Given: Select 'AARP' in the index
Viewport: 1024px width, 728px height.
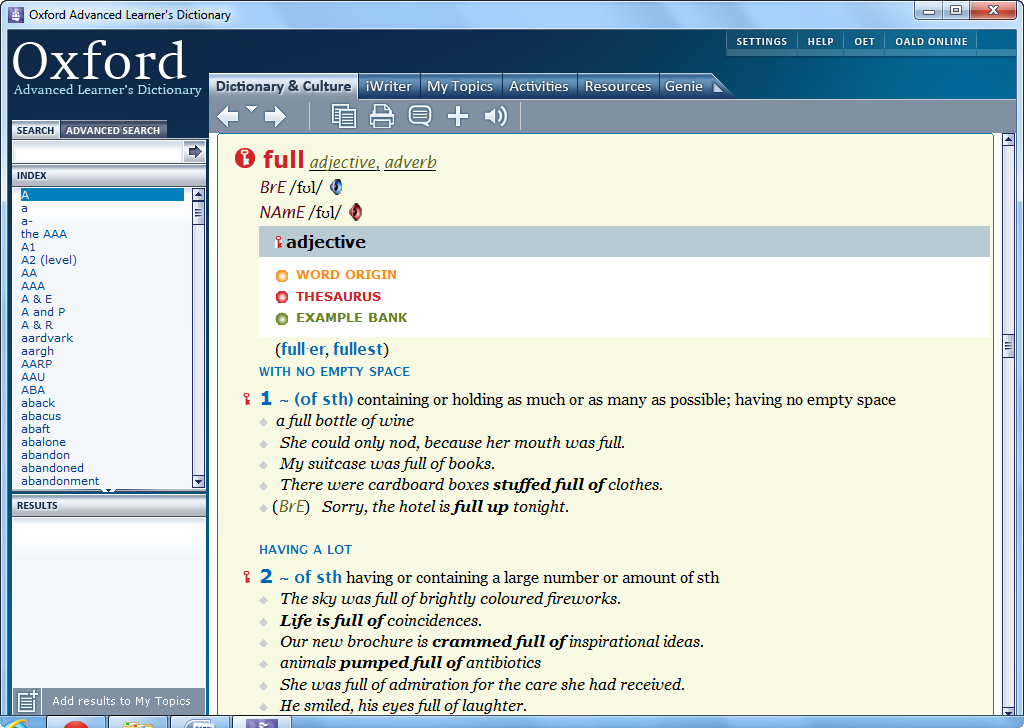Looking at the screenshot, I should pyautogui.click(x=37, y=364).
